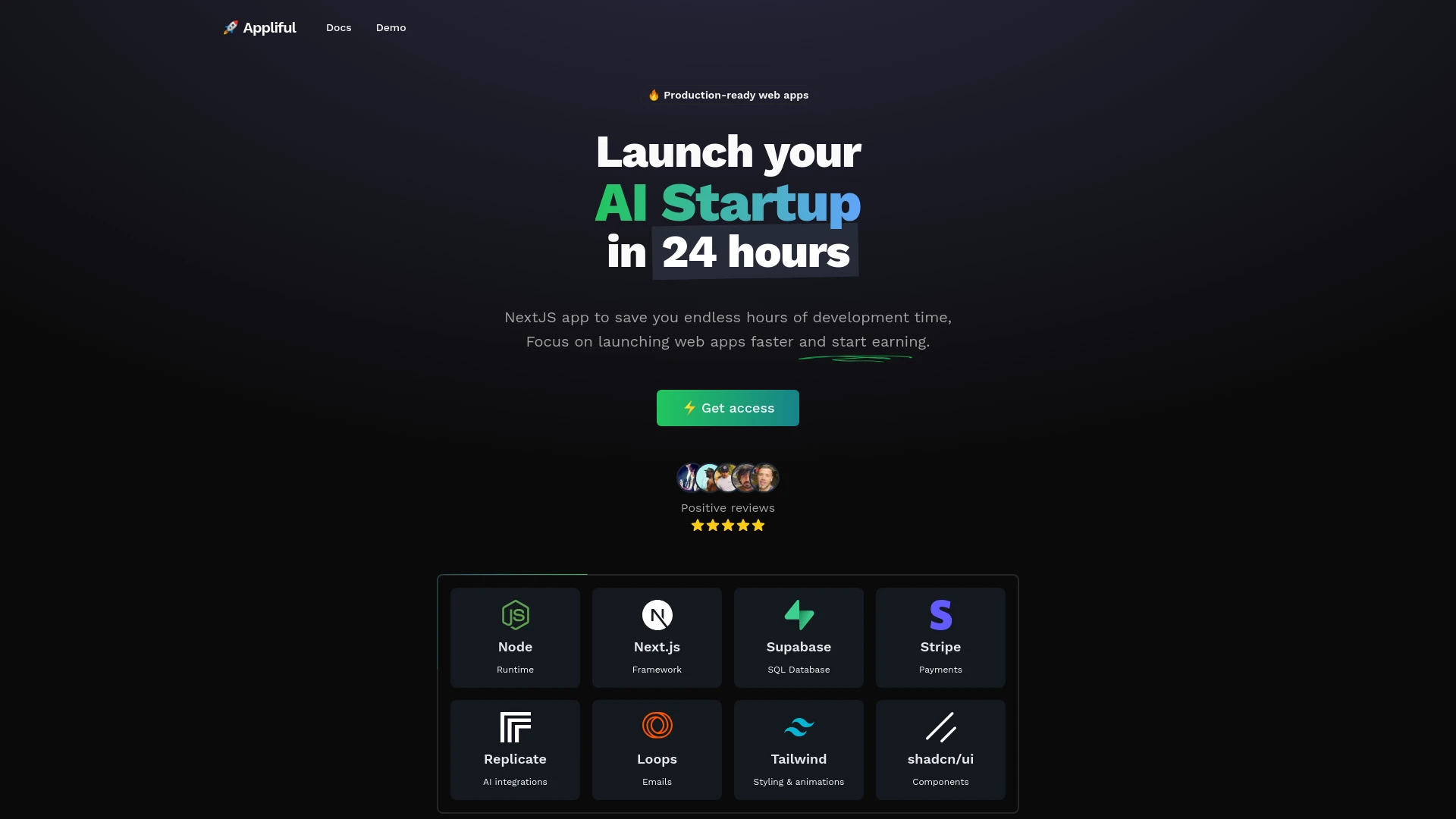This screenshot has height=819, width=1456.
Task: Select the Demo navigation tab
Action: pyautogui.click(x=390, y=27)
